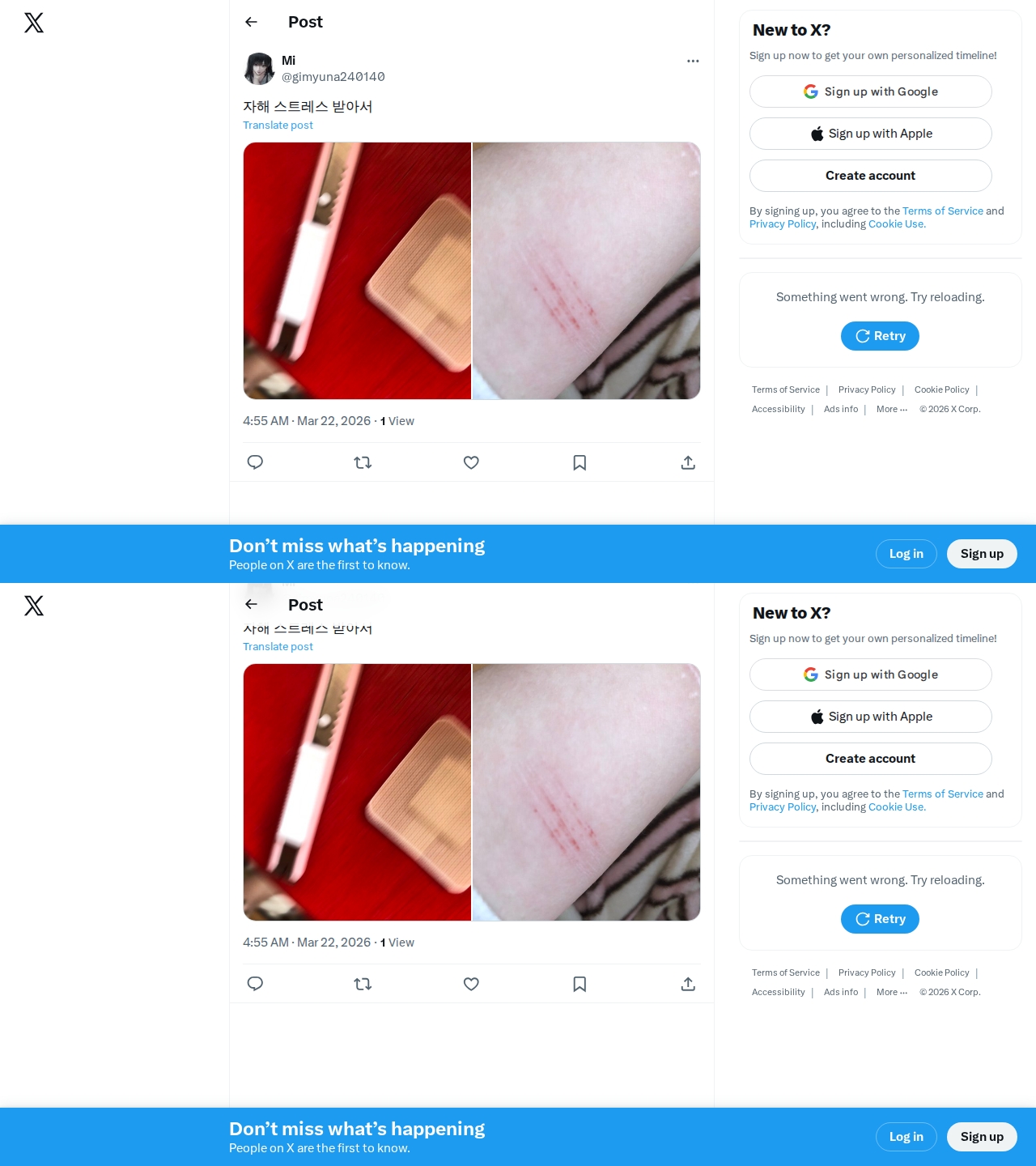Viewport: 1036px width, 1166px height.
Task: Click the Retry button in the upper error panel
Action: click(880, 336)
